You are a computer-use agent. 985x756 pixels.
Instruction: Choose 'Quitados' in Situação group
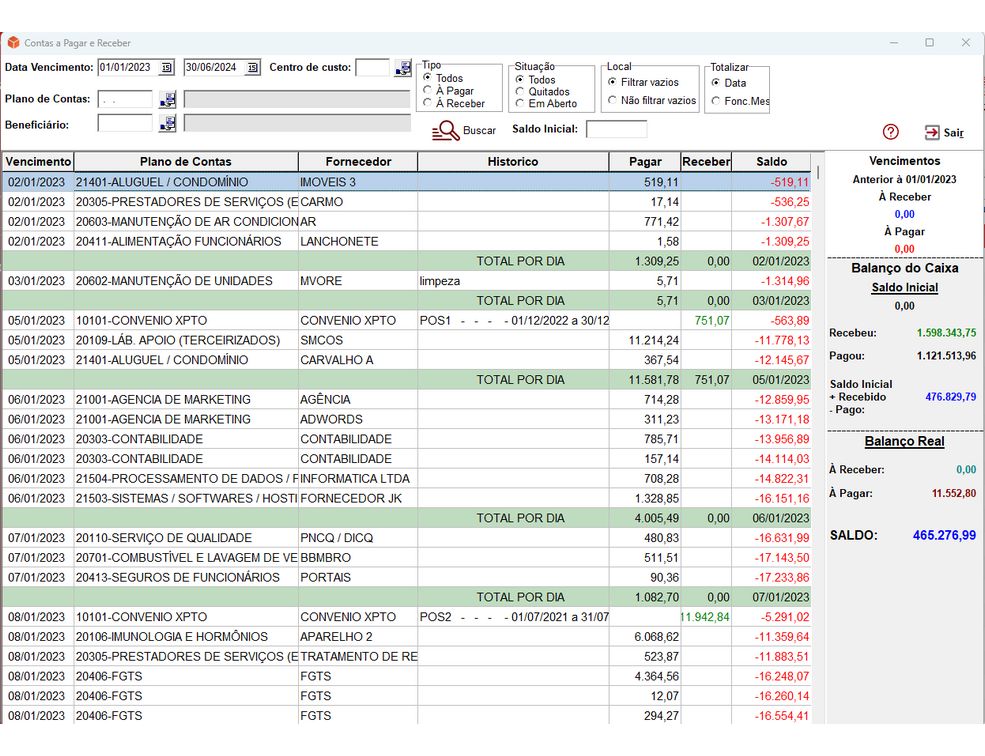(x=520, y=91)
